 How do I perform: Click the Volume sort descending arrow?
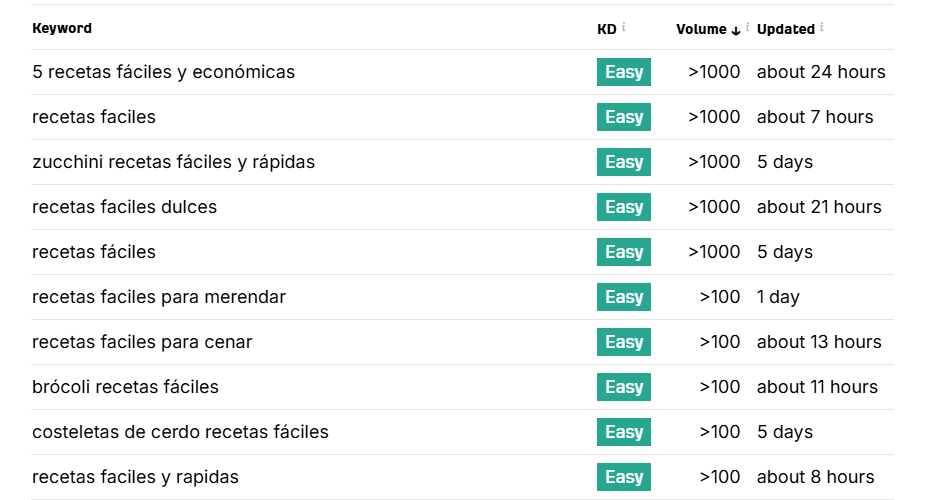pyautogui.click(x=736, y=30)
